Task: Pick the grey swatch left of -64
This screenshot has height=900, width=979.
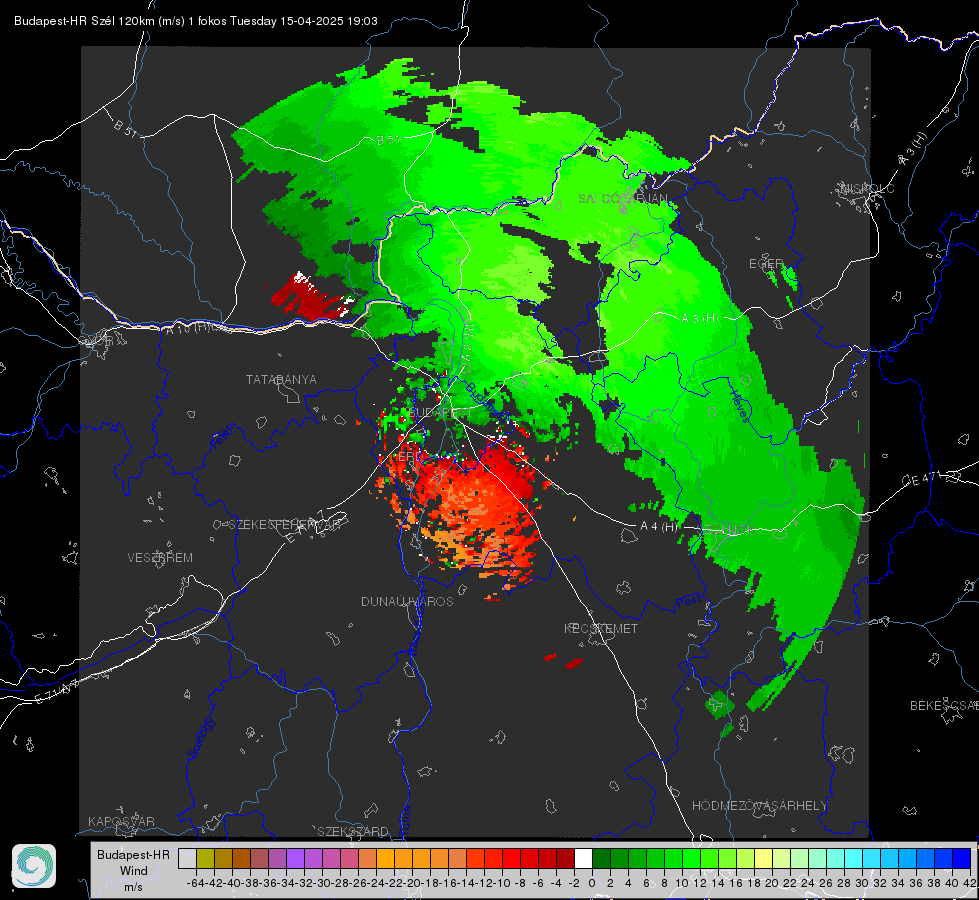Action: [x=187, y=859]
